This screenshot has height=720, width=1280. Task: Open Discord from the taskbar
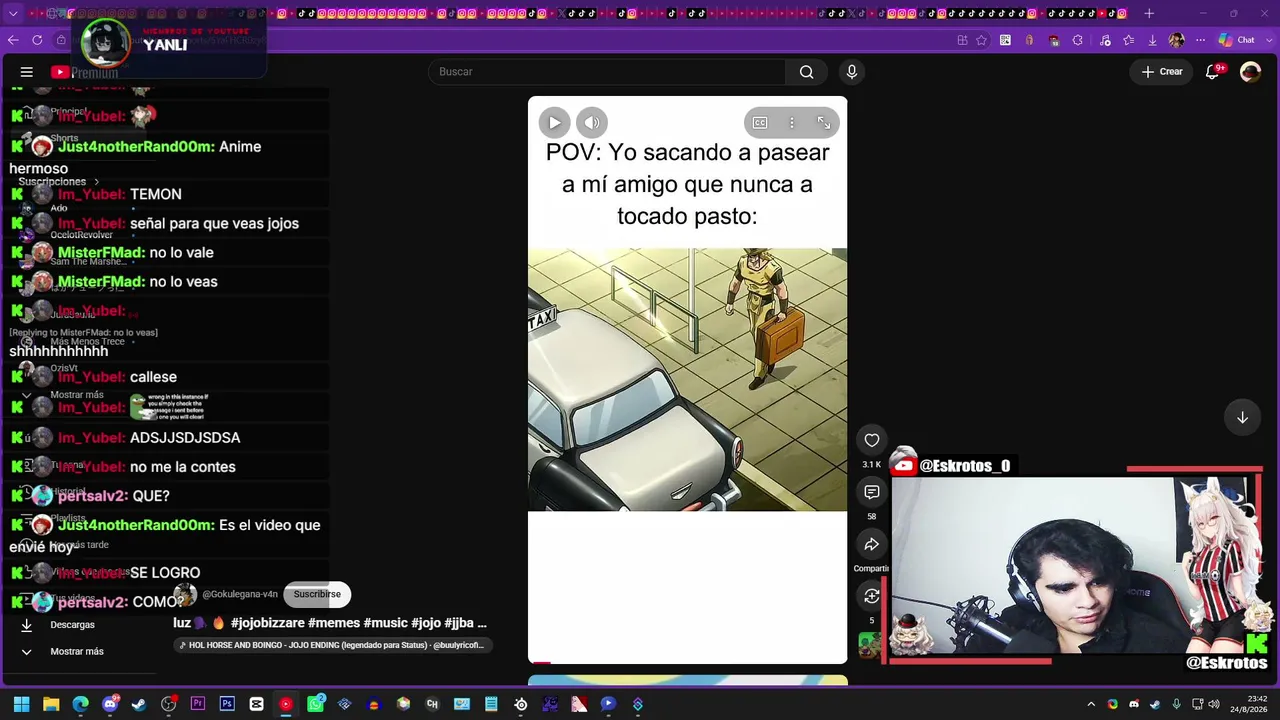(x=110, y=704)
